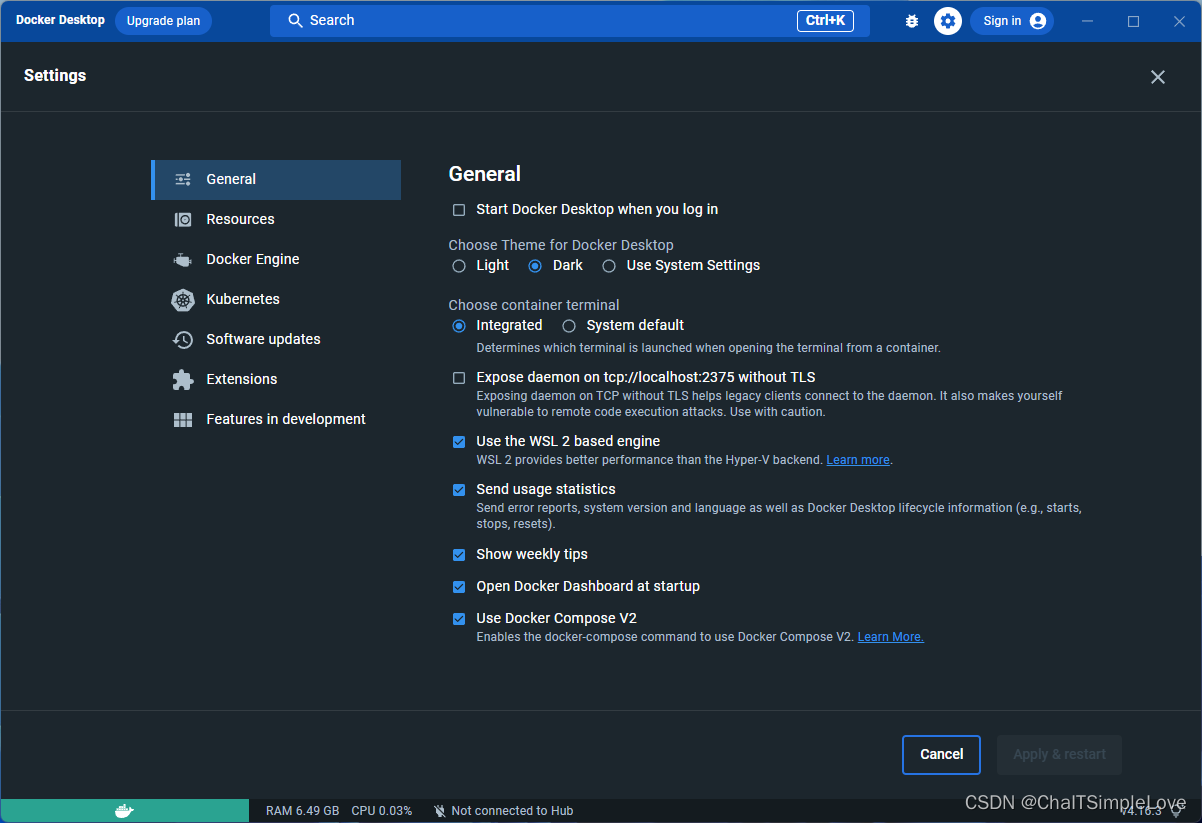Viewport: 1202px width, 823px height.
Task: Click the Docker whale icon in status bar
Action: tap(124, 811)
